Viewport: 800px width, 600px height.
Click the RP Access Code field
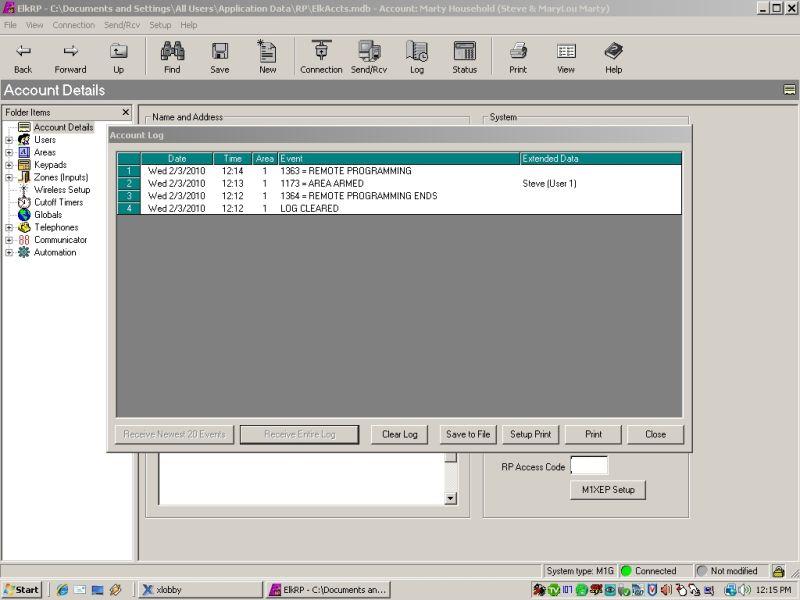[x=589, y=466]
